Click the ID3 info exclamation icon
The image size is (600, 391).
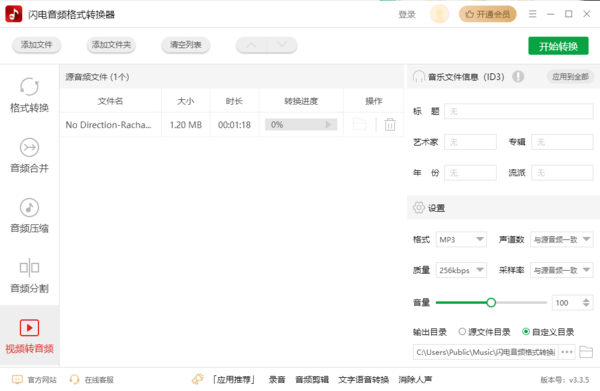(518, 77)
